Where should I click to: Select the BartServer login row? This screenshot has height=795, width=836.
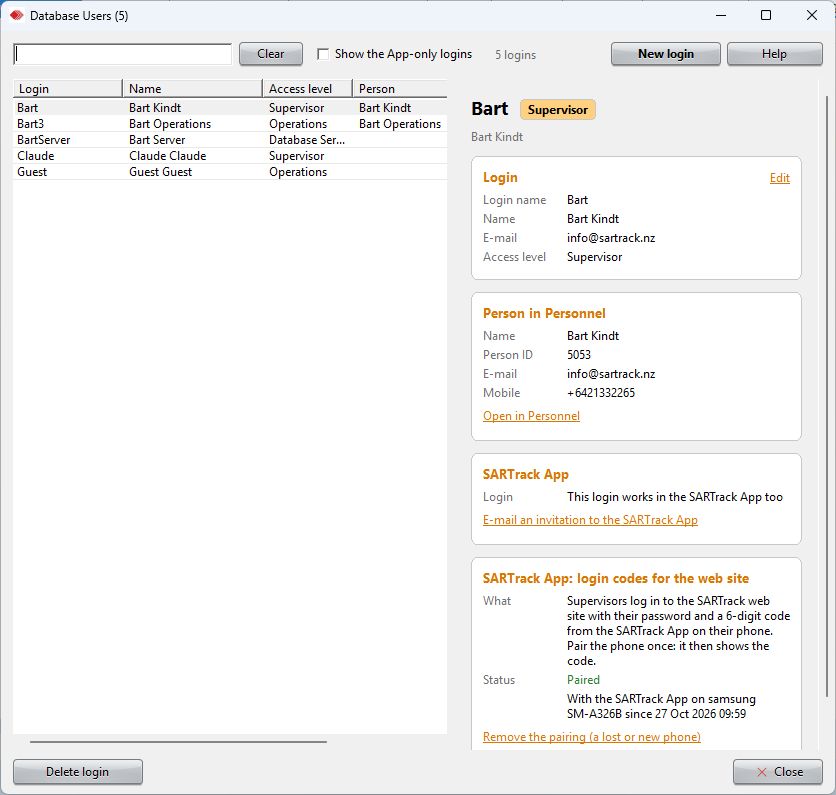pos(230,140)
